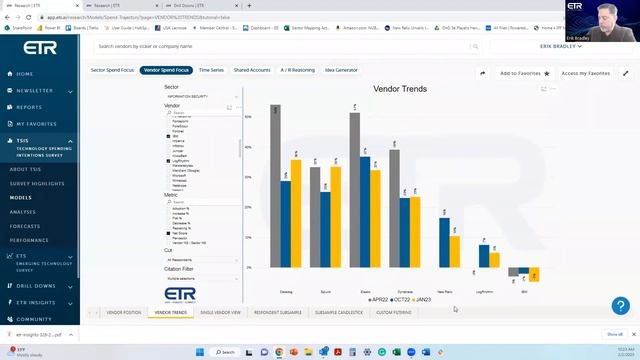This screenshot has height=360, width=640.
Task: Open the Sector dropdown showing Information Security
Action: click(x=202, y=96)
